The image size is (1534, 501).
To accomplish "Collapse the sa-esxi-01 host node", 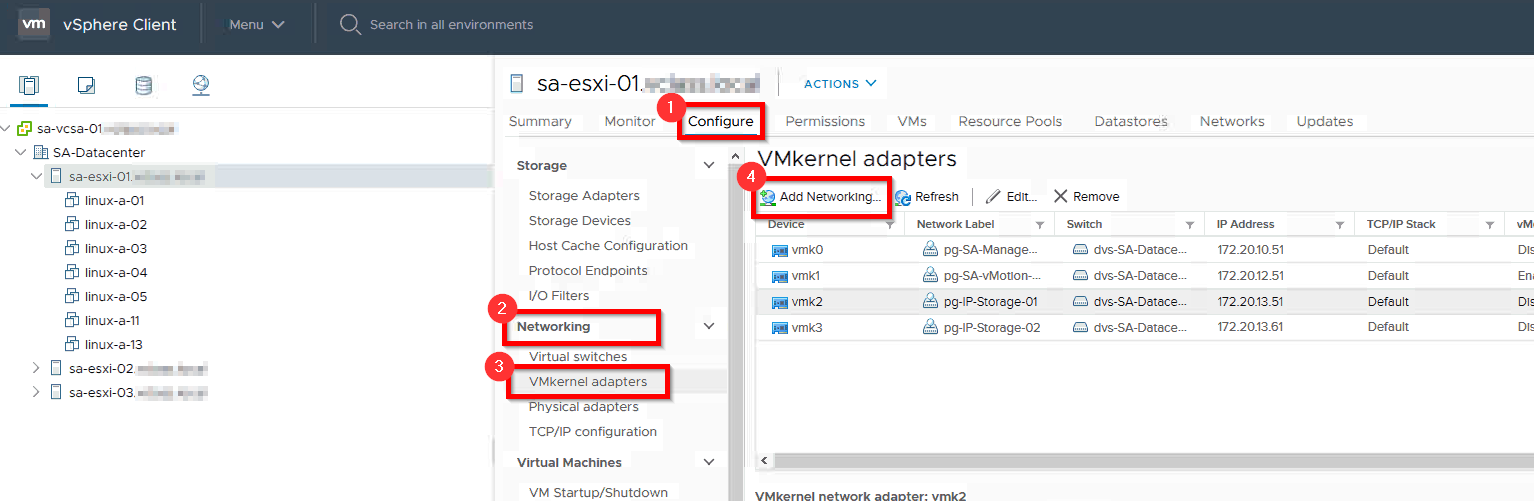I will point(37,177).
